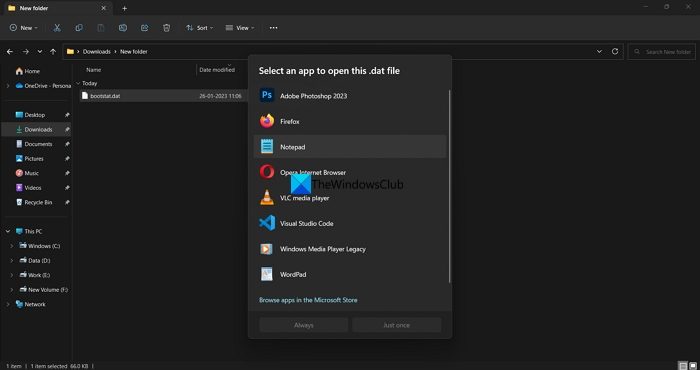Open Desktop in the sidebar

pyautogui.click(x=36, y=115)
